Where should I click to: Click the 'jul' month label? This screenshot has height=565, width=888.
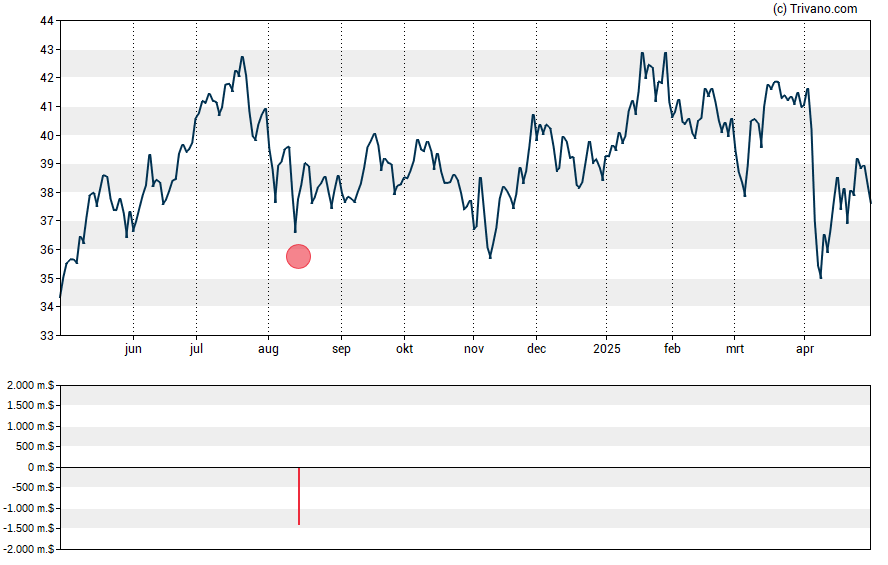pyautogui.click(x=197, y=349)
